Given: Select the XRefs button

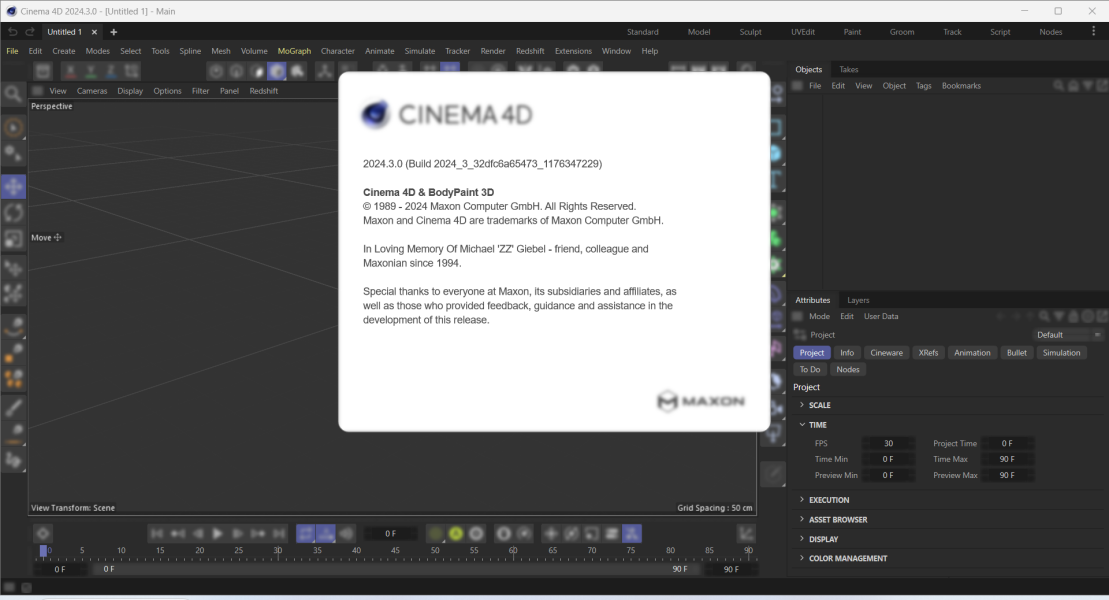Looking at the screenshot, I should point(928,352).
